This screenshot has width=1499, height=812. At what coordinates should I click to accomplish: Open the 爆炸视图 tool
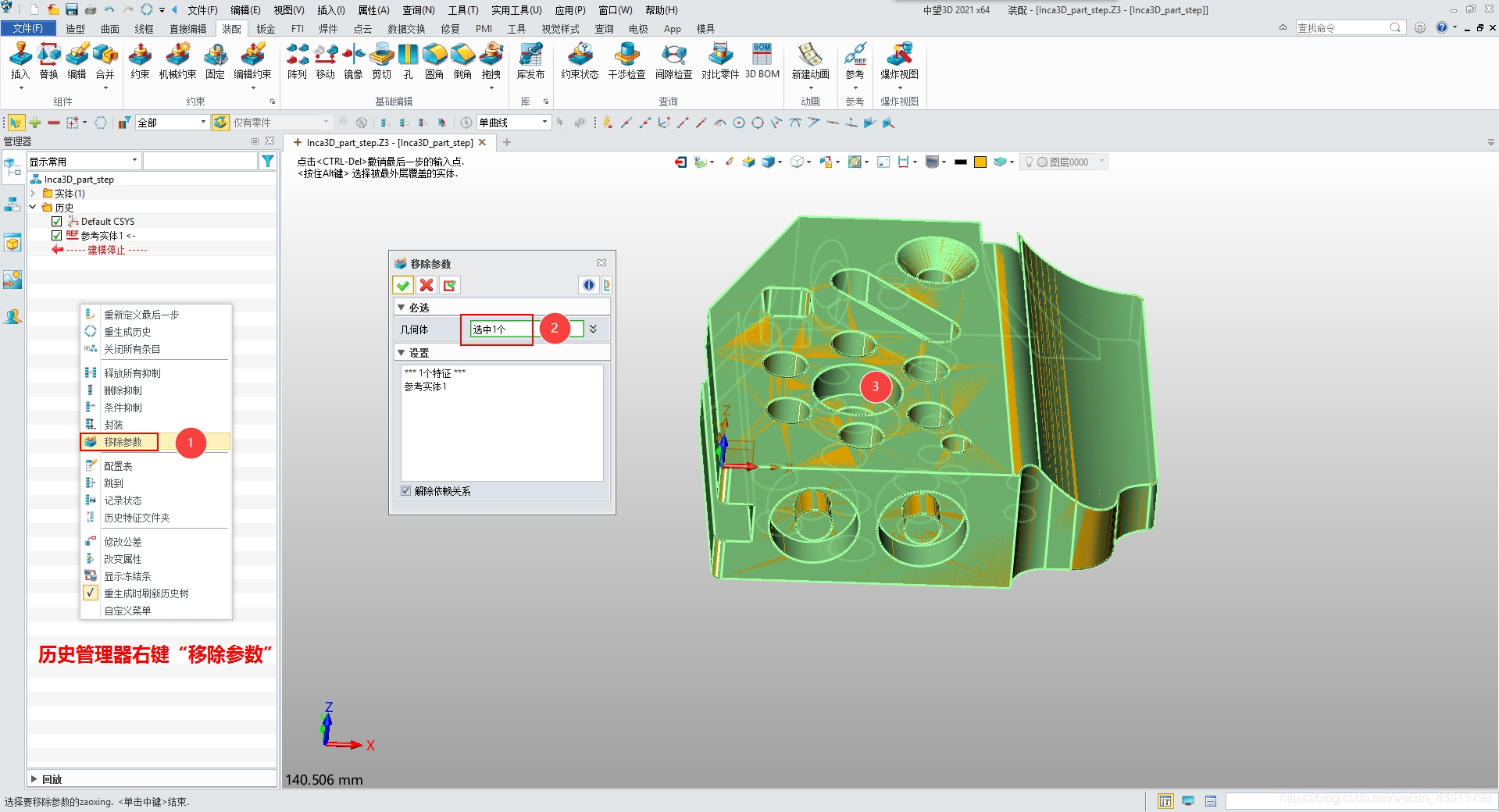click(899, 61)
